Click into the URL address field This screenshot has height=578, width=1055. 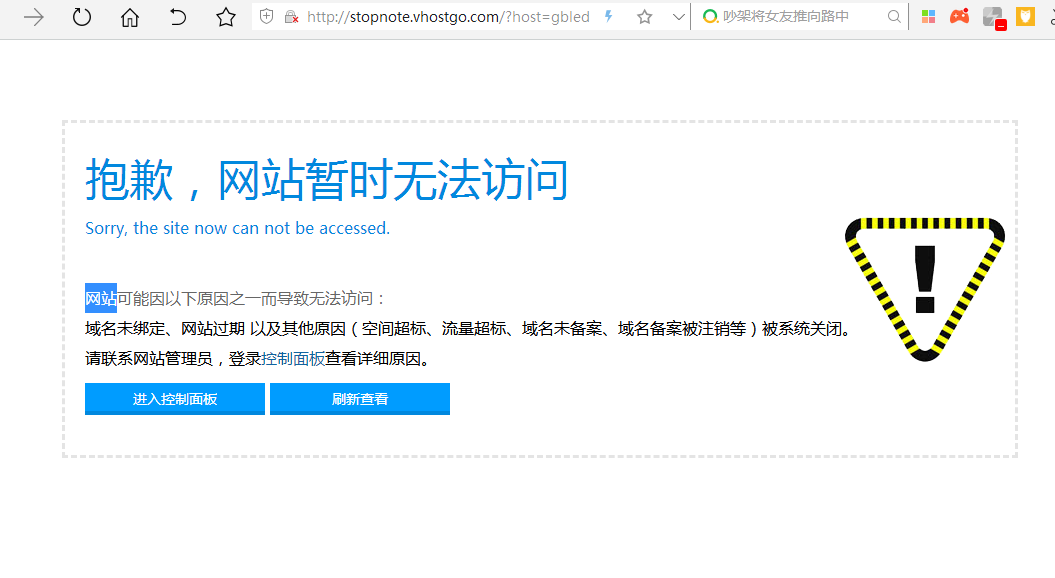point(448,17)
